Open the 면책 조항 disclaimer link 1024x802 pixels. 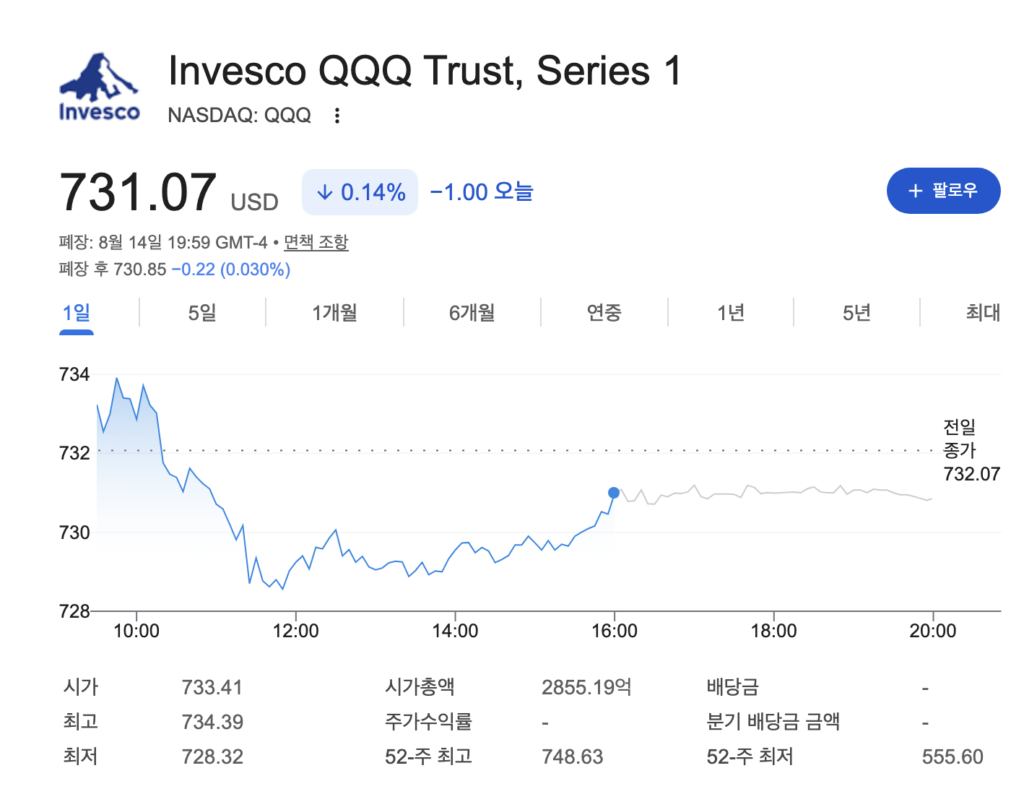point(316,242)
